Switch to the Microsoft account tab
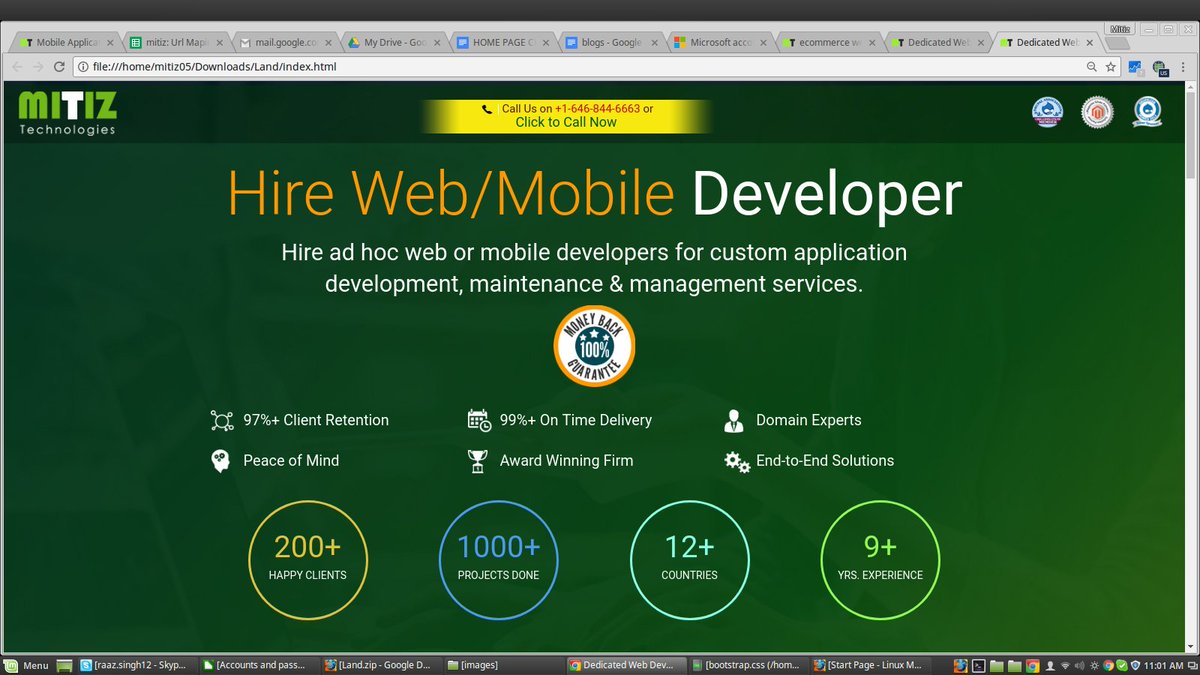This screenshot has width=1200, height=675. coord(719,43)
